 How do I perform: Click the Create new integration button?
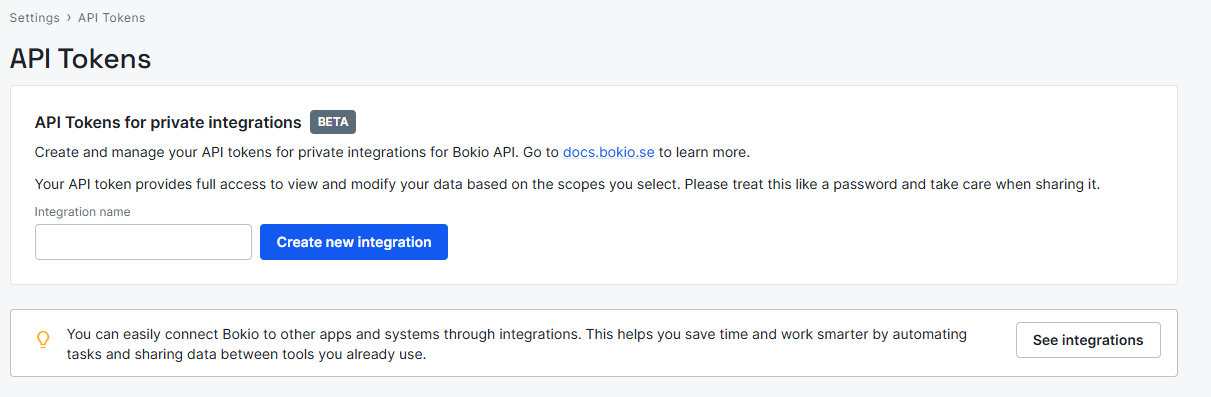coord(354,242)
